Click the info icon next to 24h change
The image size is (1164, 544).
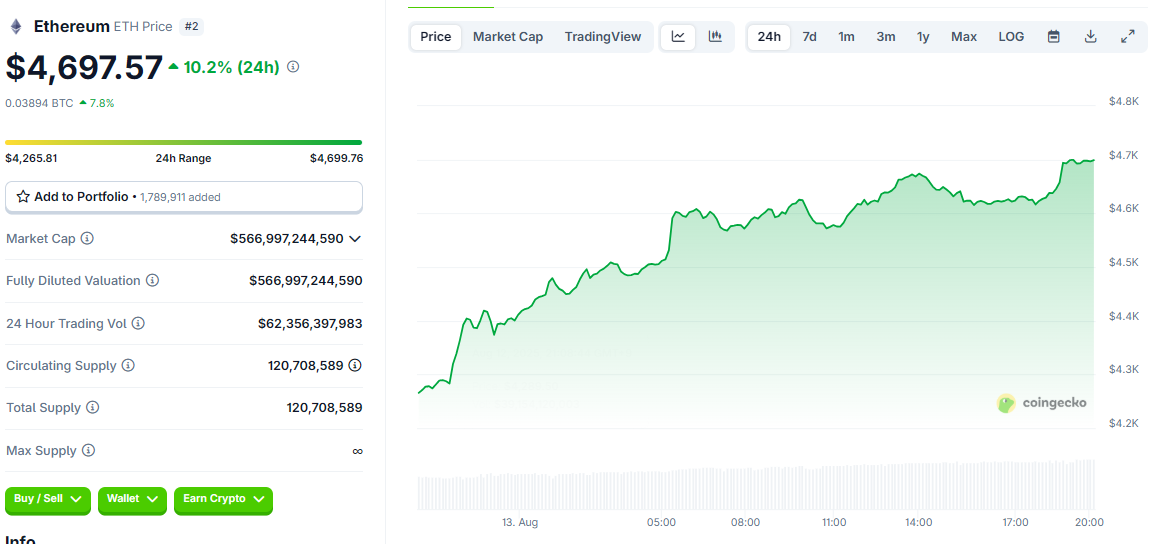coord(293,67)
